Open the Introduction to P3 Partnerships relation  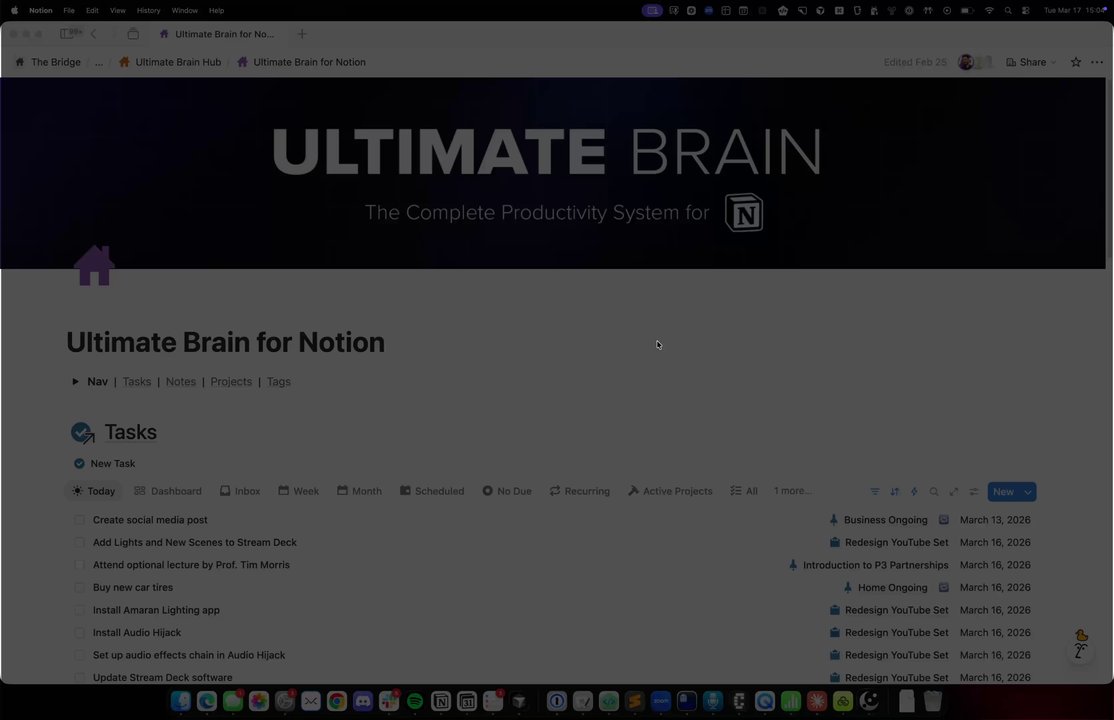868,565
